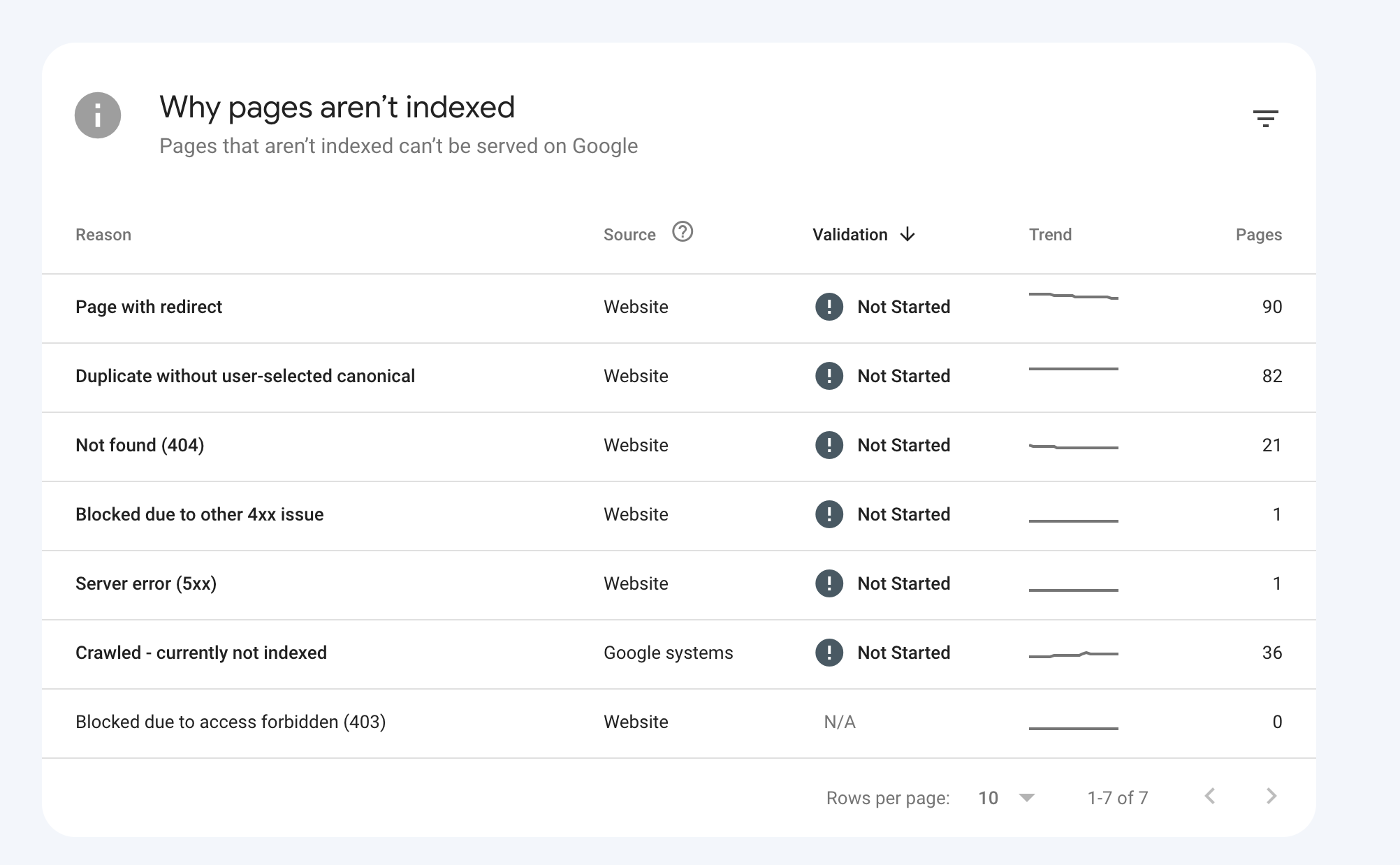Click the trend sparkline for Duplicate without canonical
This screenshot has width=1400, height=865.
1073,370
